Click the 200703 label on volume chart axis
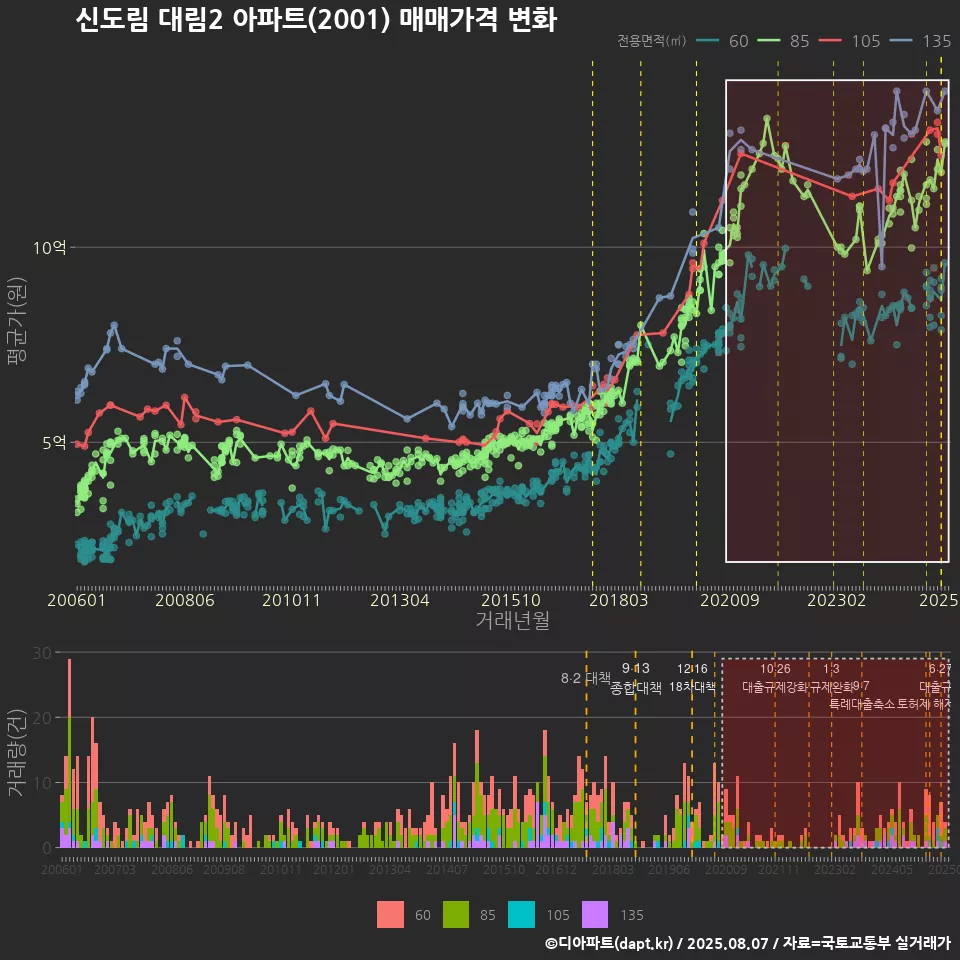Image resolution: width=960 pixels, height=960 pixels. click(x=114, y=869)
